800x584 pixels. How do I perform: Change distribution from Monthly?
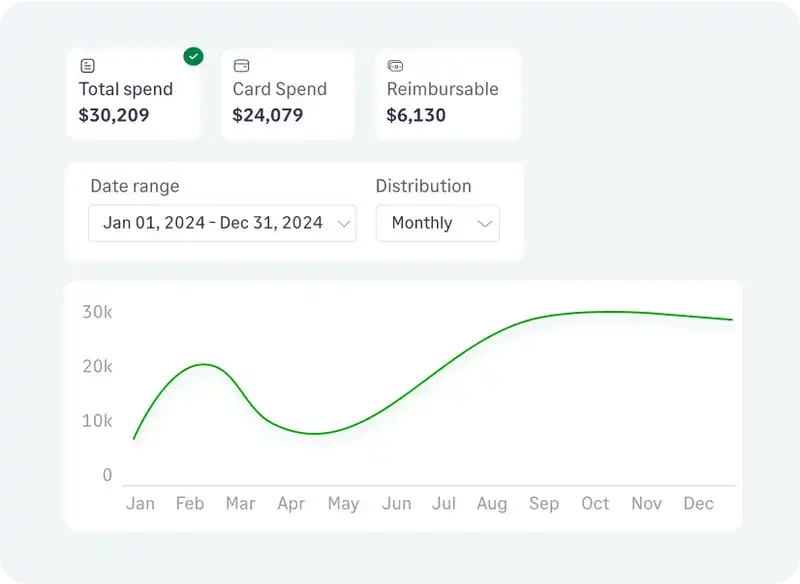[x=437, y=223]
